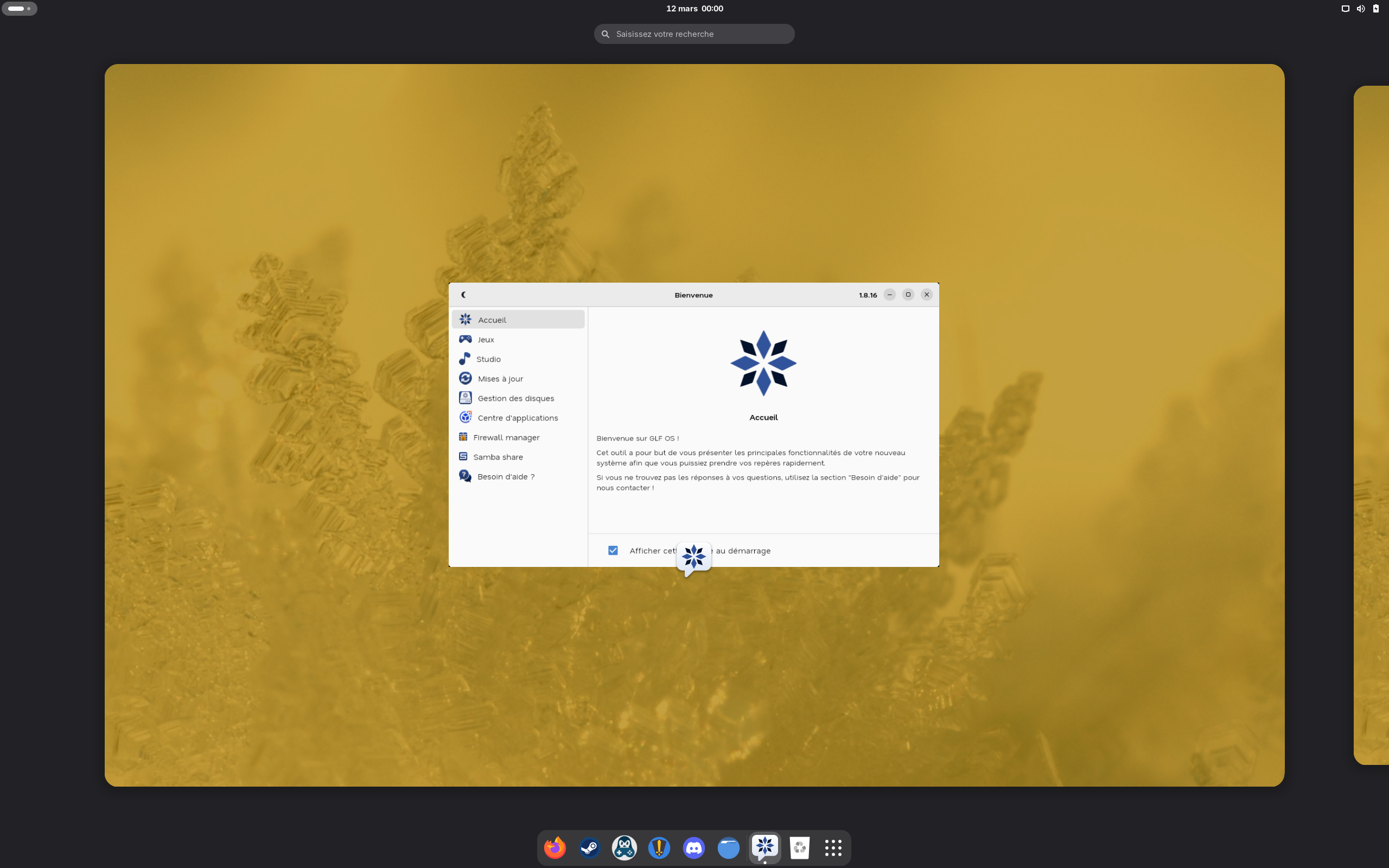1389x868 pixels.
Task: Click the large GLF OS snowflake logo
Action: tap(763, 363)
